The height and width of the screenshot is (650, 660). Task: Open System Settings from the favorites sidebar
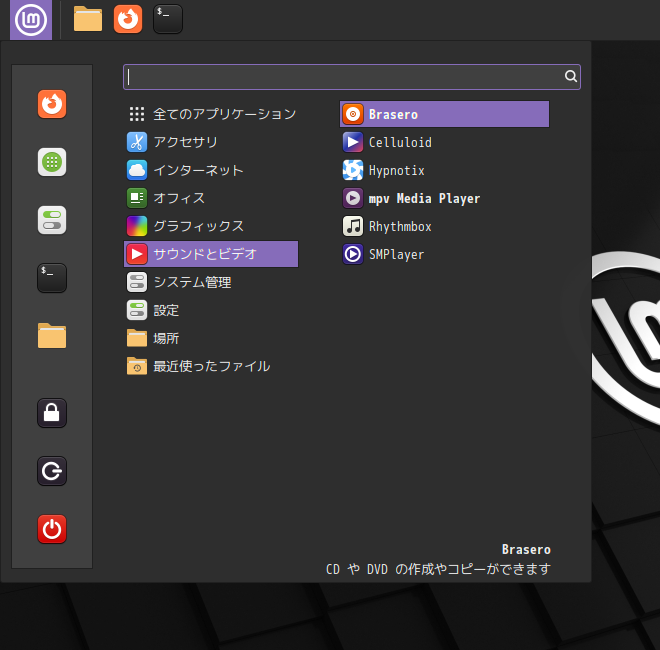52,220
